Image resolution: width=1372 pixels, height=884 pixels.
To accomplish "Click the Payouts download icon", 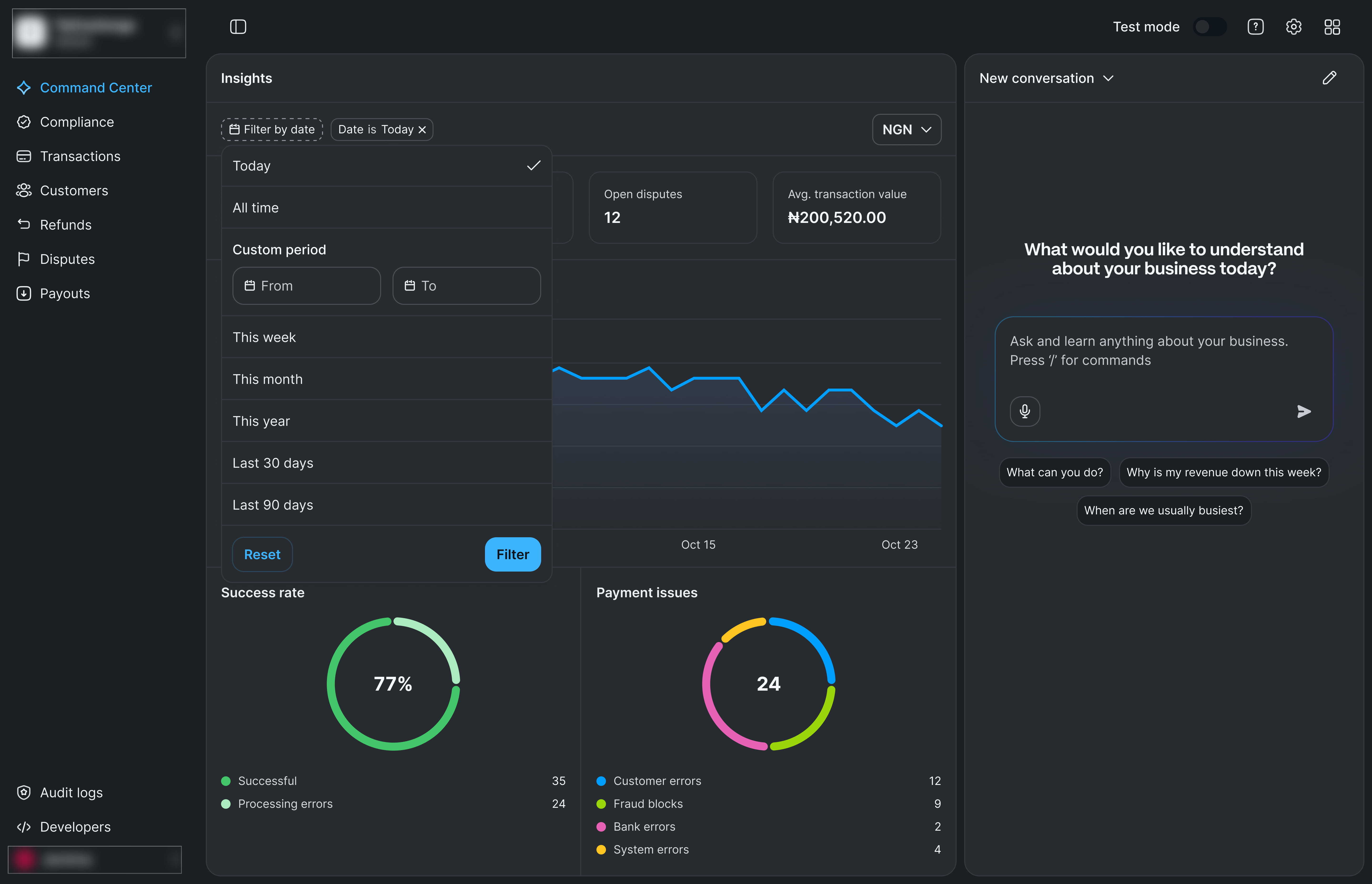I will tap(24, 293).
